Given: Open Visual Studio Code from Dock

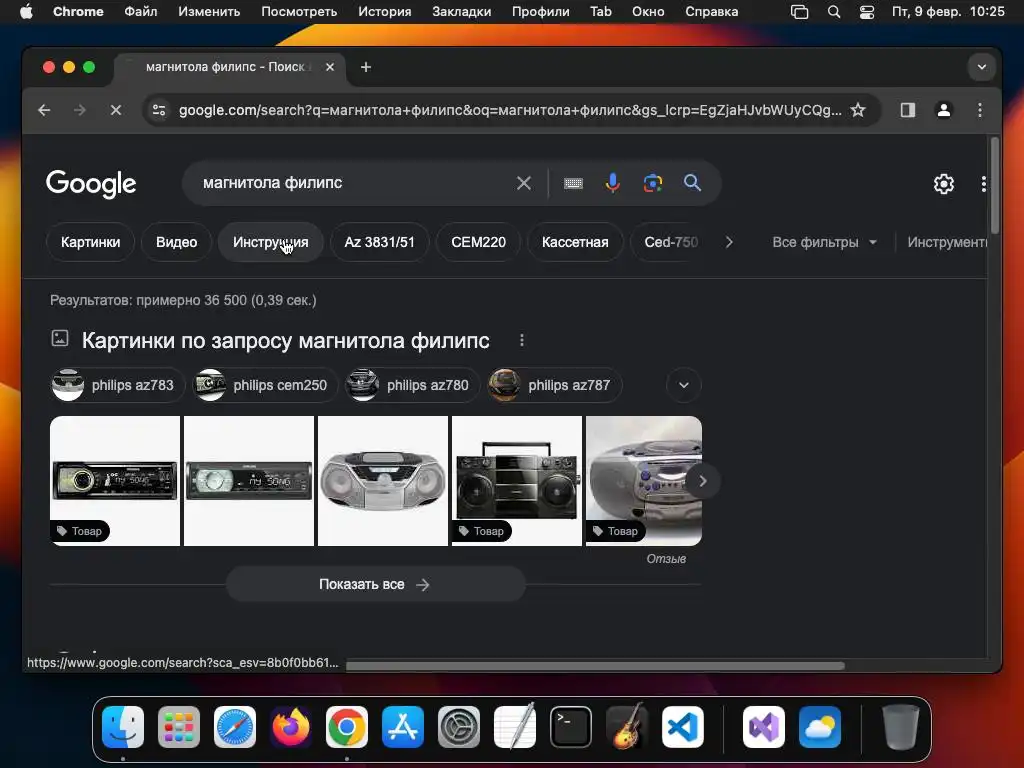Looking at the screenshot, I should tap(682, 727).
